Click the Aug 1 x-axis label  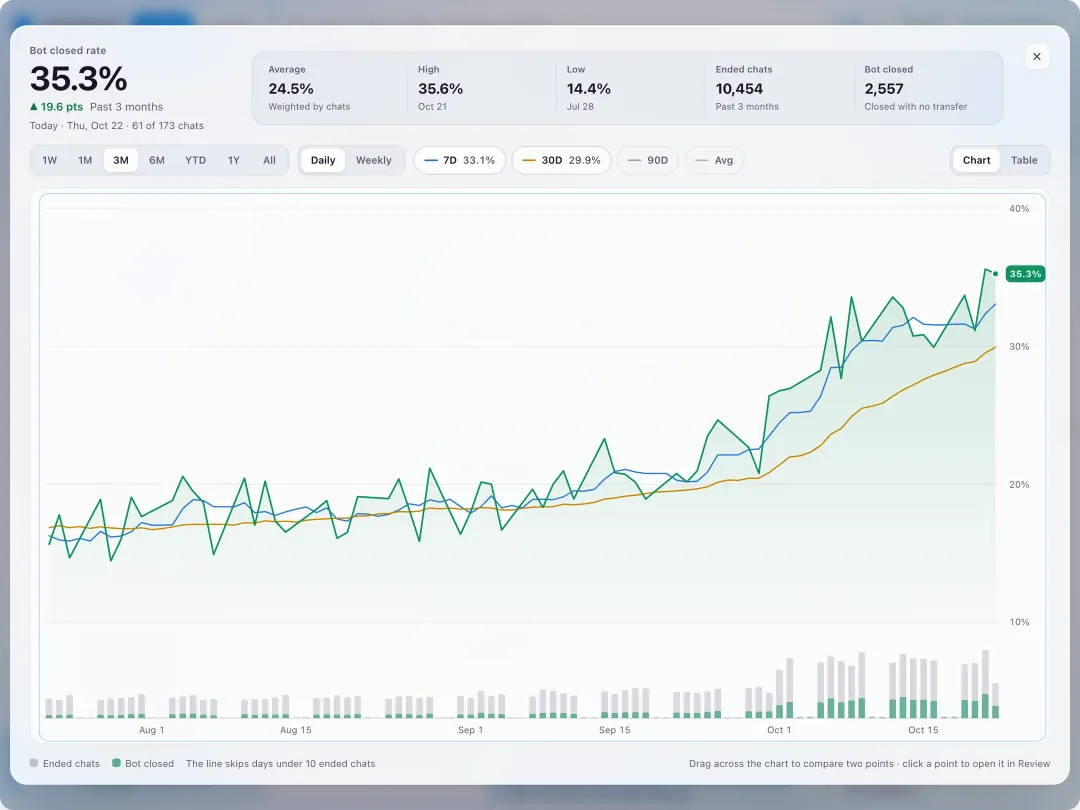tap(152, 730)
